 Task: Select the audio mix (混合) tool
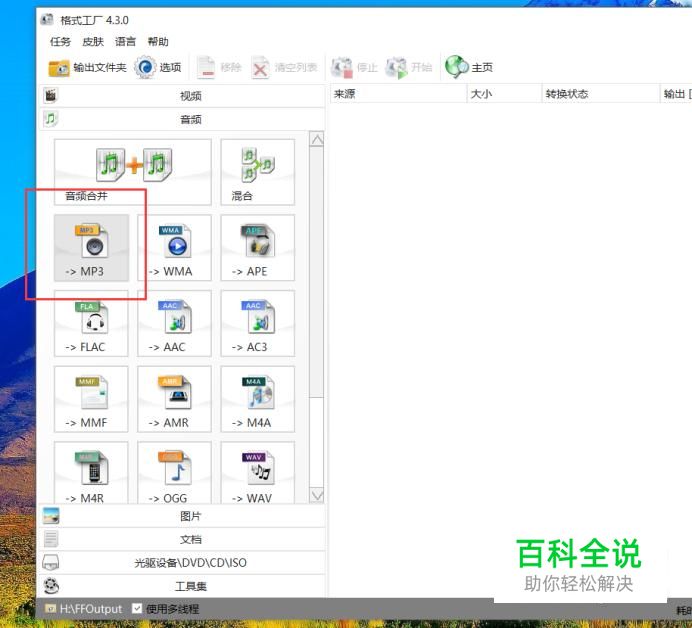257,172
